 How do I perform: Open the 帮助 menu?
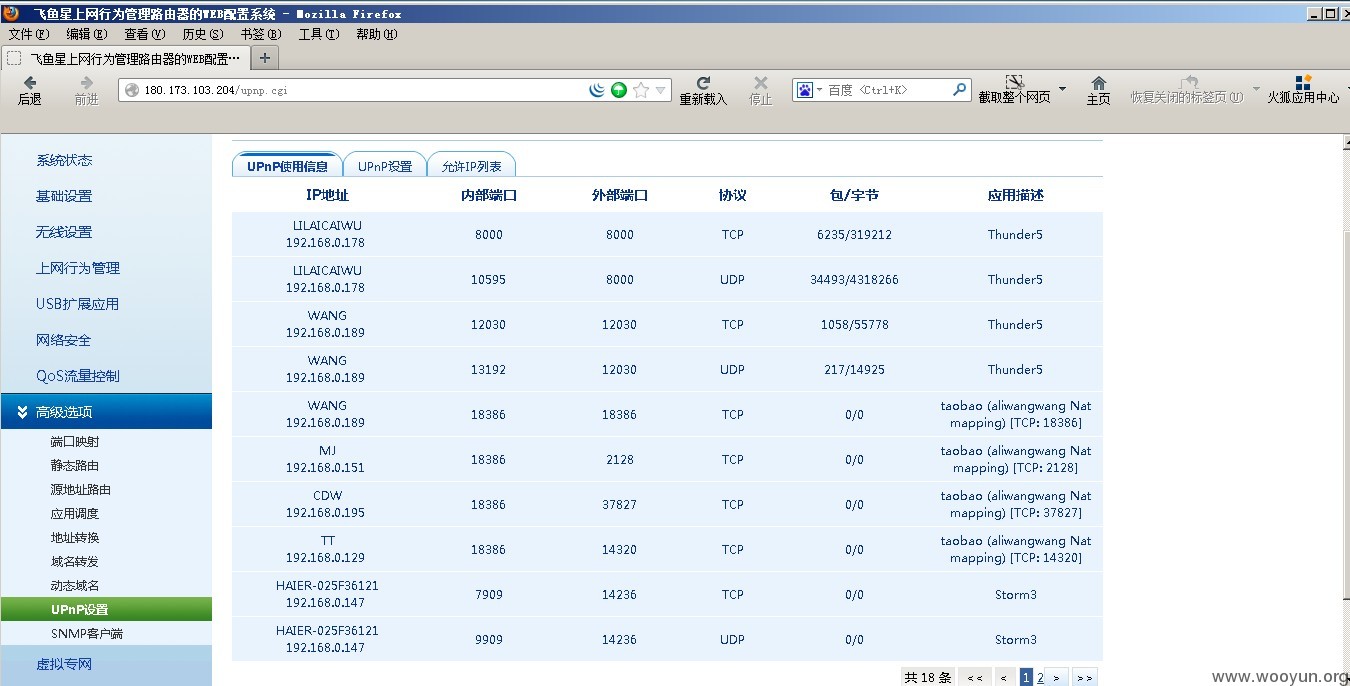(377, 34)
